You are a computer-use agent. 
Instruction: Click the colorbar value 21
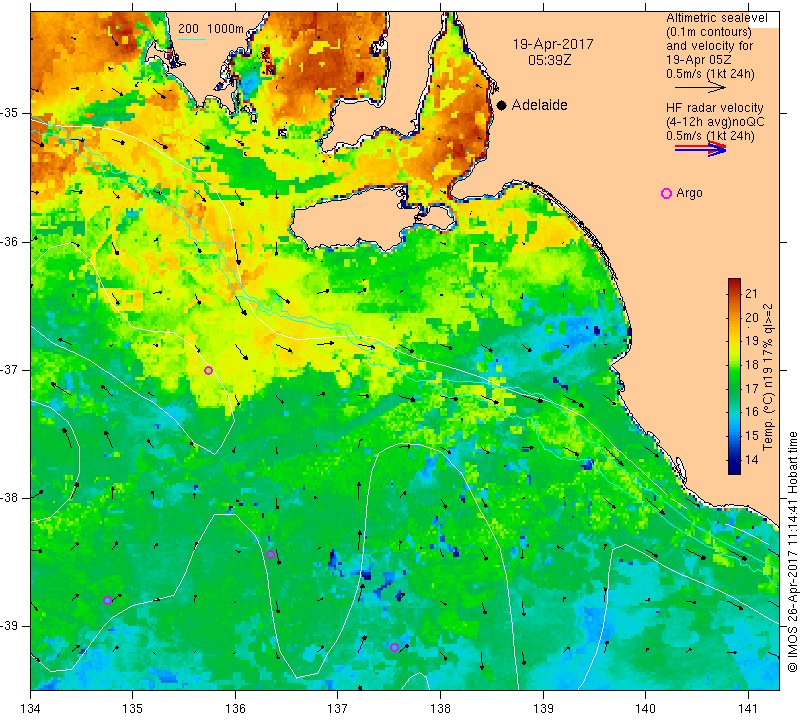pyautogui.click(x=752, y=294)
